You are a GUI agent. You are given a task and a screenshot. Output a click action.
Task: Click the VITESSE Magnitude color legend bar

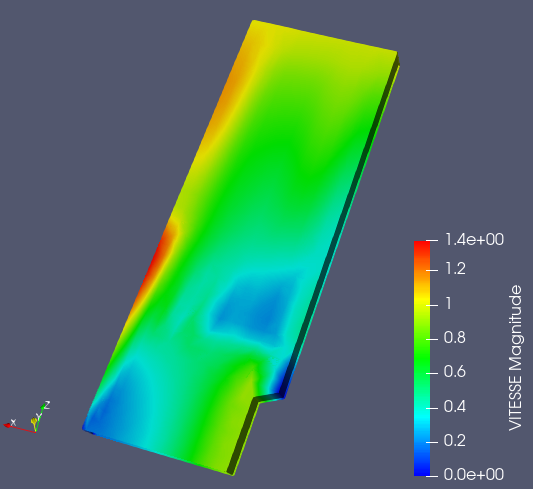(422, 358)
